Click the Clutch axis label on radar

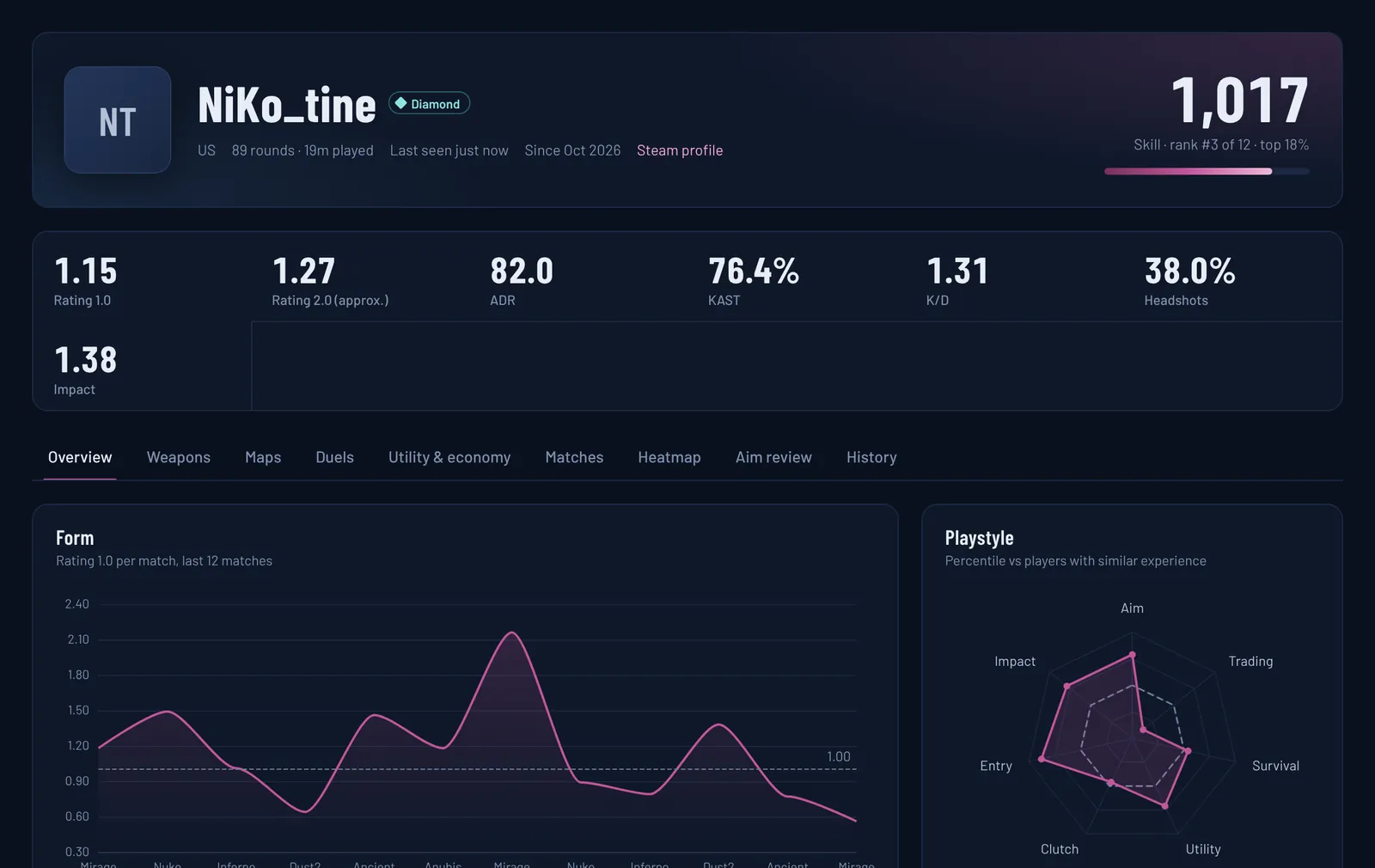coord(1060,849)
